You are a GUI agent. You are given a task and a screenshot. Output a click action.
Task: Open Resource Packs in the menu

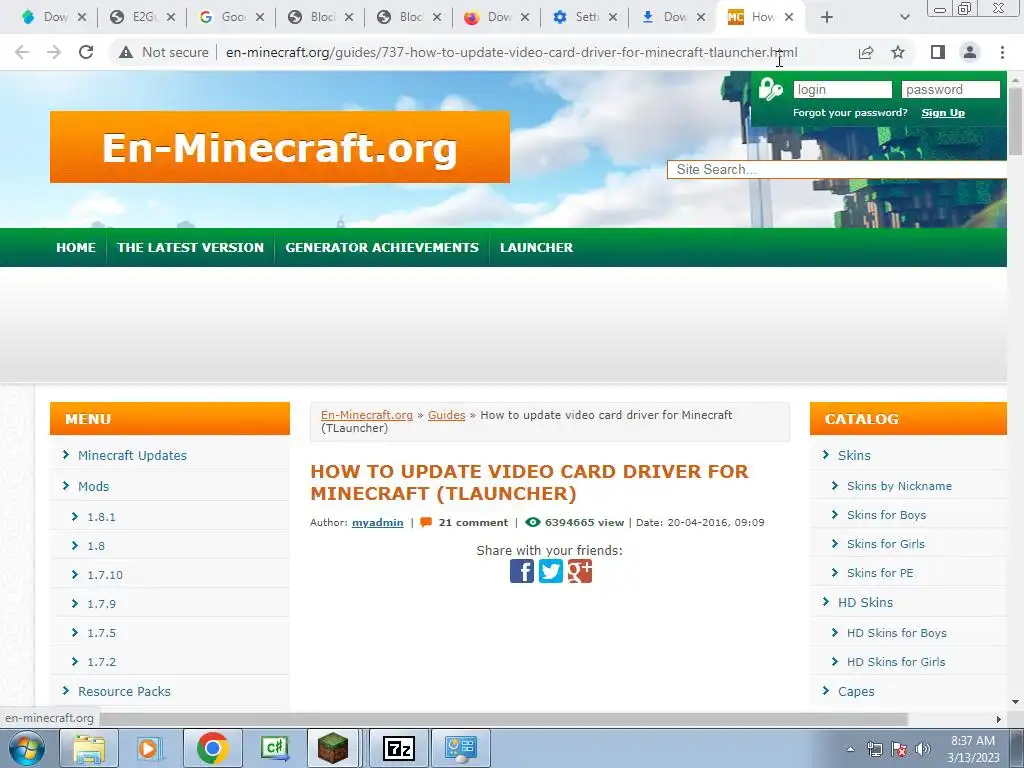124,692
